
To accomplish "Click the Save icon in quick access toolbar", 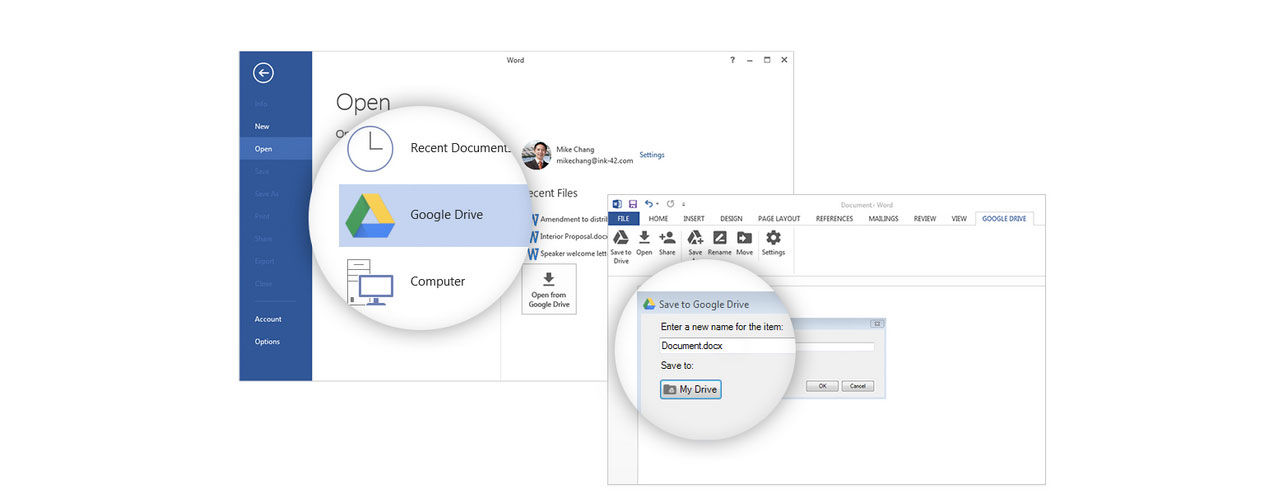I will click(x=633, y=204).
